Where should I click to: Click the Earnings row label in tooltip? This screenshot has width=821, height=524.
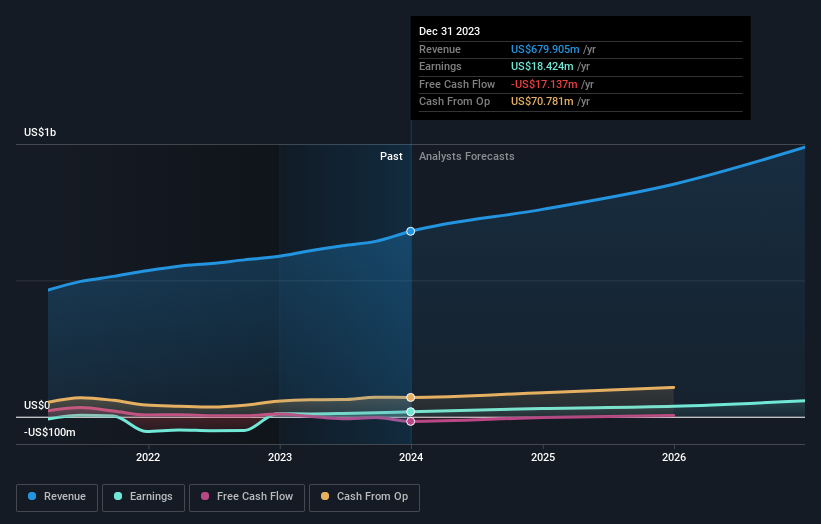point(440,66)
